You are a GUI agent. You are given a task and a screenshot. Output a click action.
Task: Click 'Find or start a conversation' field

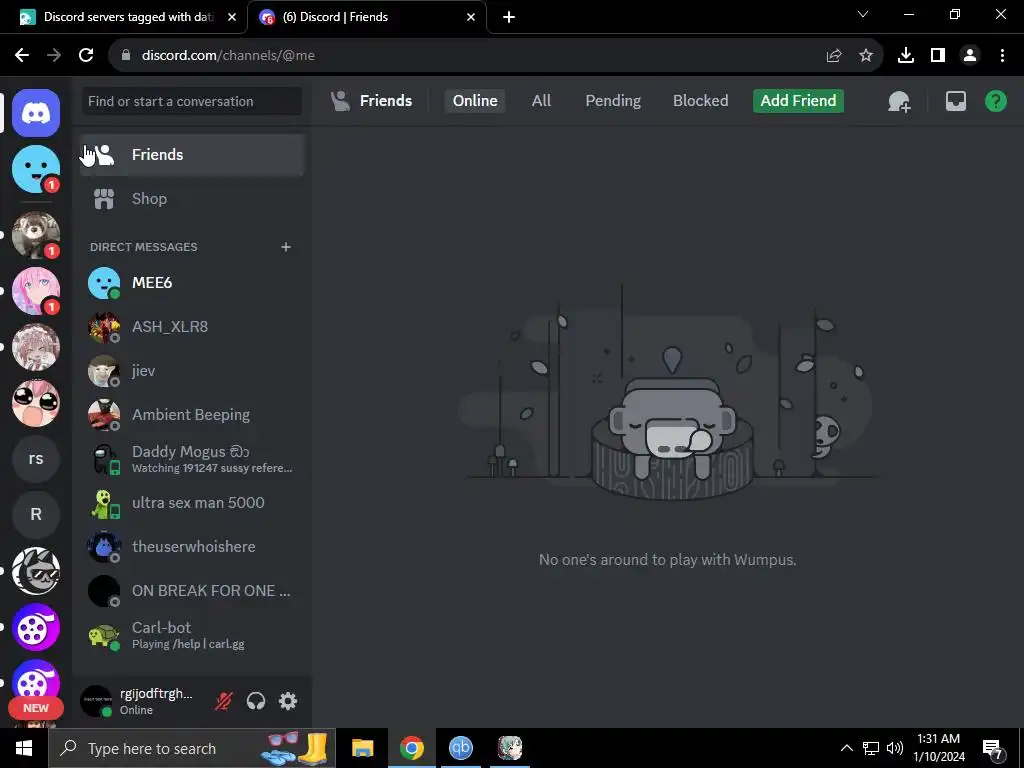click(x=192, y=101)
